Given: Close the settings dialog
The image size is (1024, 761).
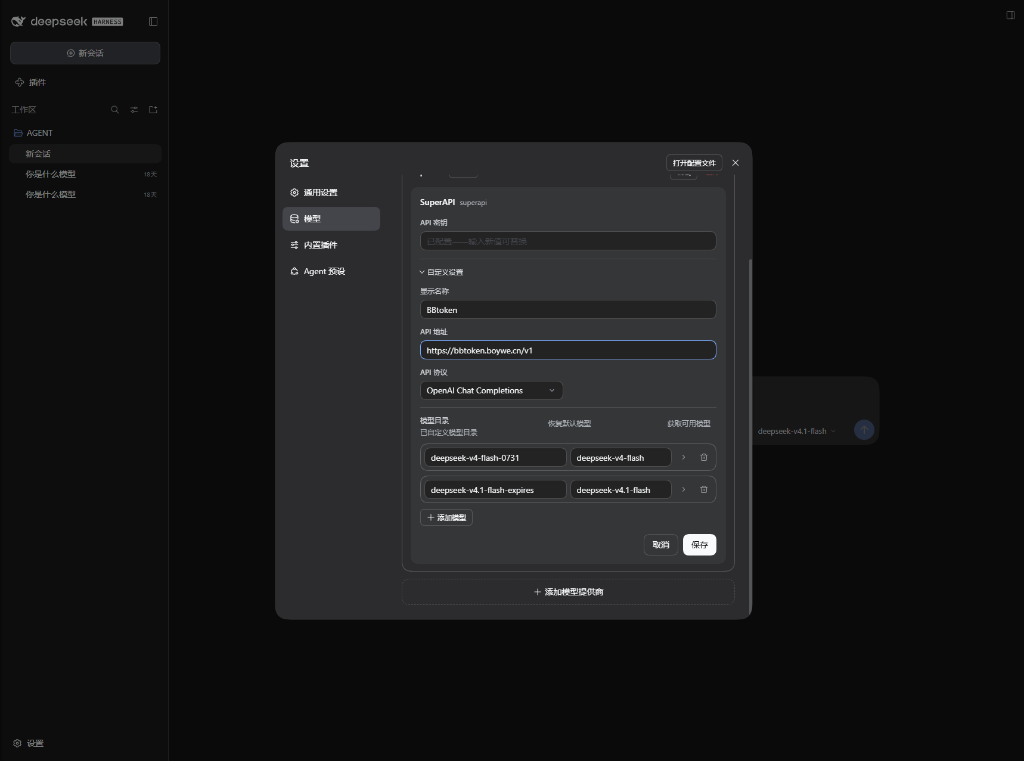Looking at the screenshot, I should pos(735,163).
